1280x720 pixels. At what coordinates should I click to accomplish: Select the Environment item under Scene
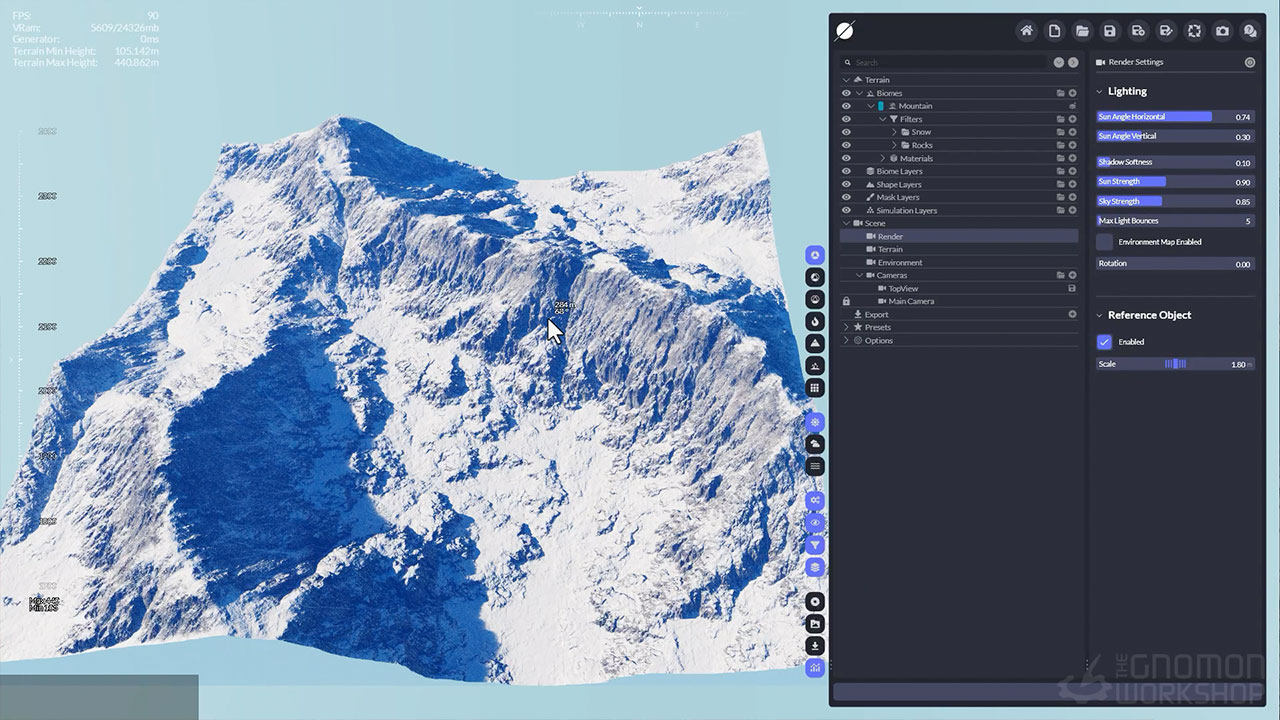(x=900, y=262)
